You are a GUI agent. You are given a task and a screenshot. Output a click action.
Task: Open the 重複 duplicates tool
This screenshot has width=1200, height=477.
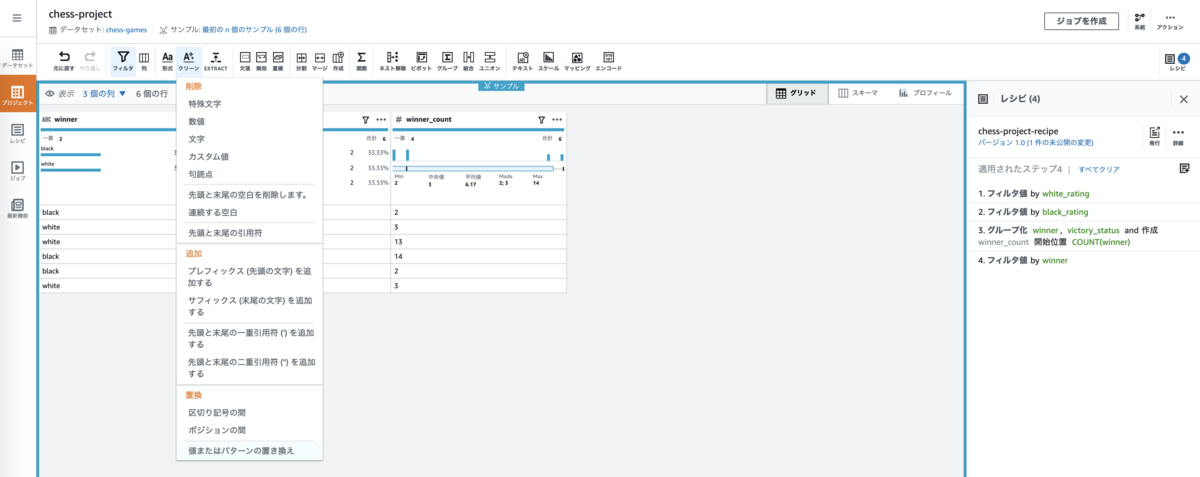[x=277, y=61]
